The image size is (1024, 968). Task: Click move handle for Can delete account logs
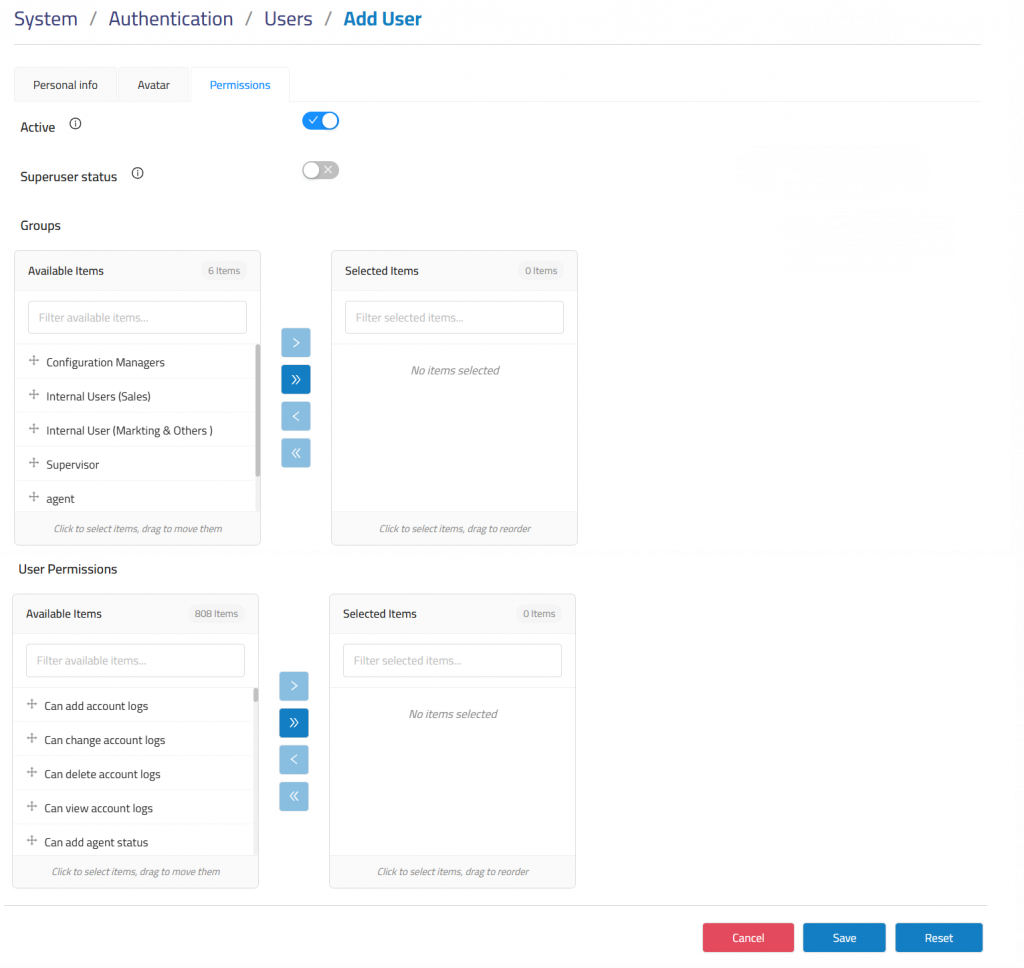coord(32,772)
